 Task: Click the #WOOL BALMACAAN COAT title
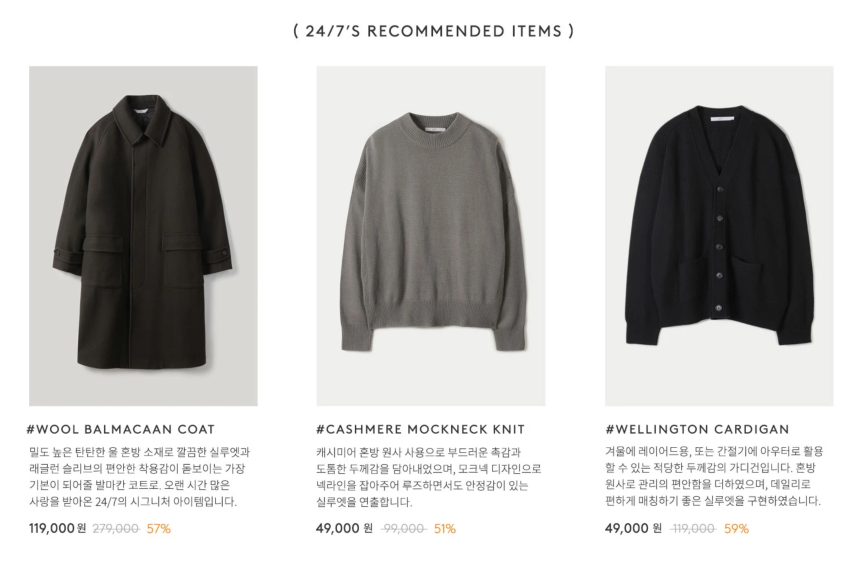(122, 430)
